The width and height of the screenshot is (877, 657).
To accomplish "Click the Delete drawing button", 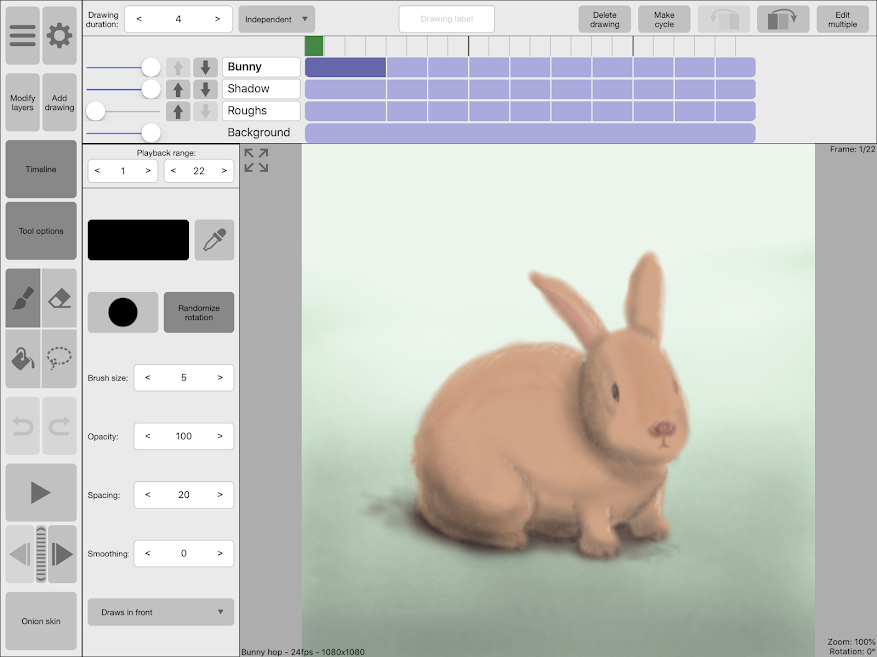I will click(x=604, y=19).
